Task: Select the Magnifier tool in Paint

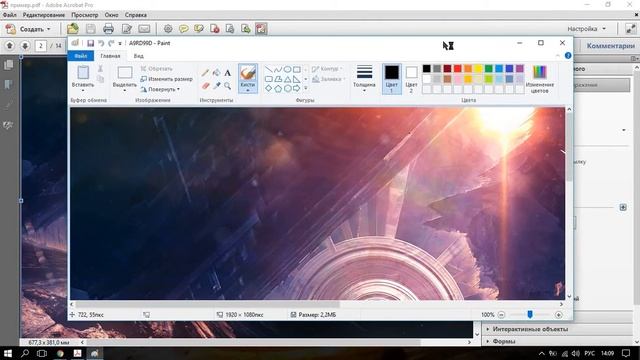Action: click(x=227, y=86)
